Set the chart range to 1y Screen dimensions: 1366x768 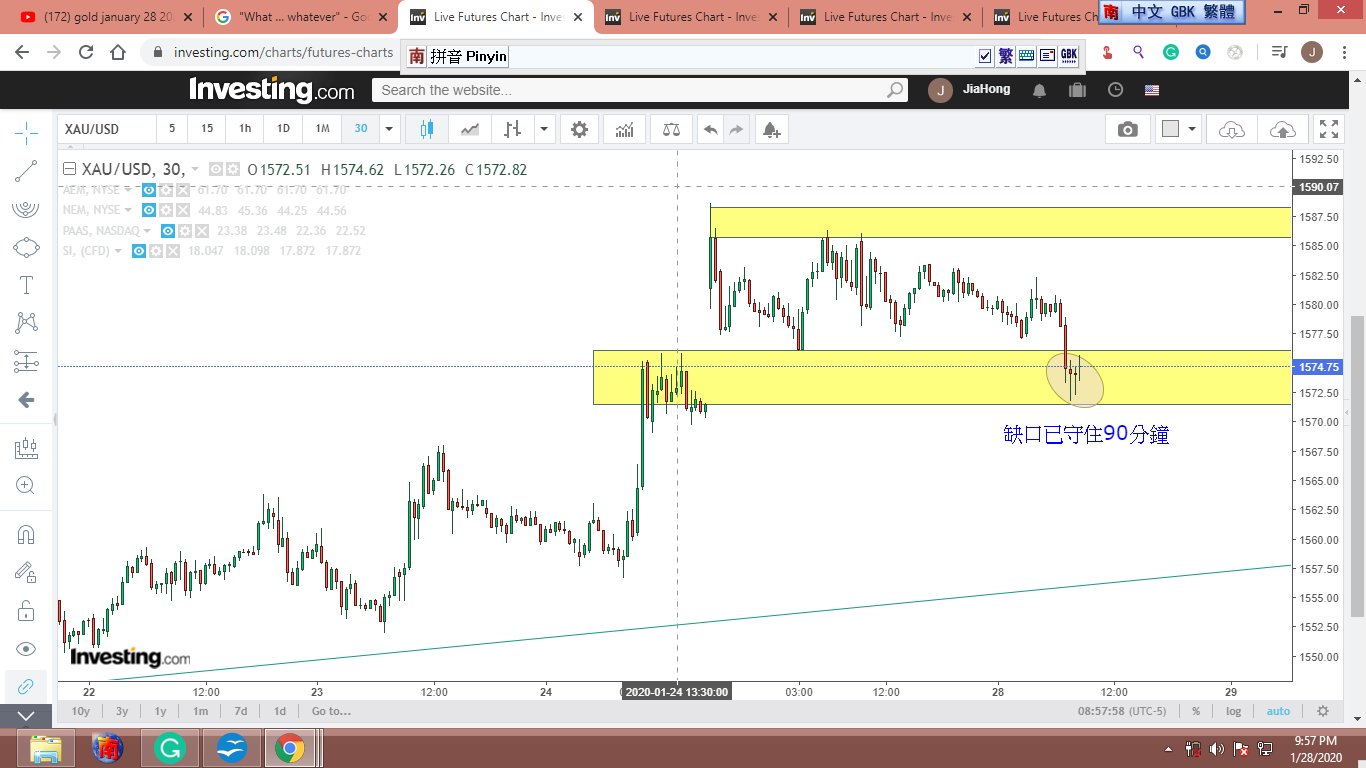coord(160,712)
